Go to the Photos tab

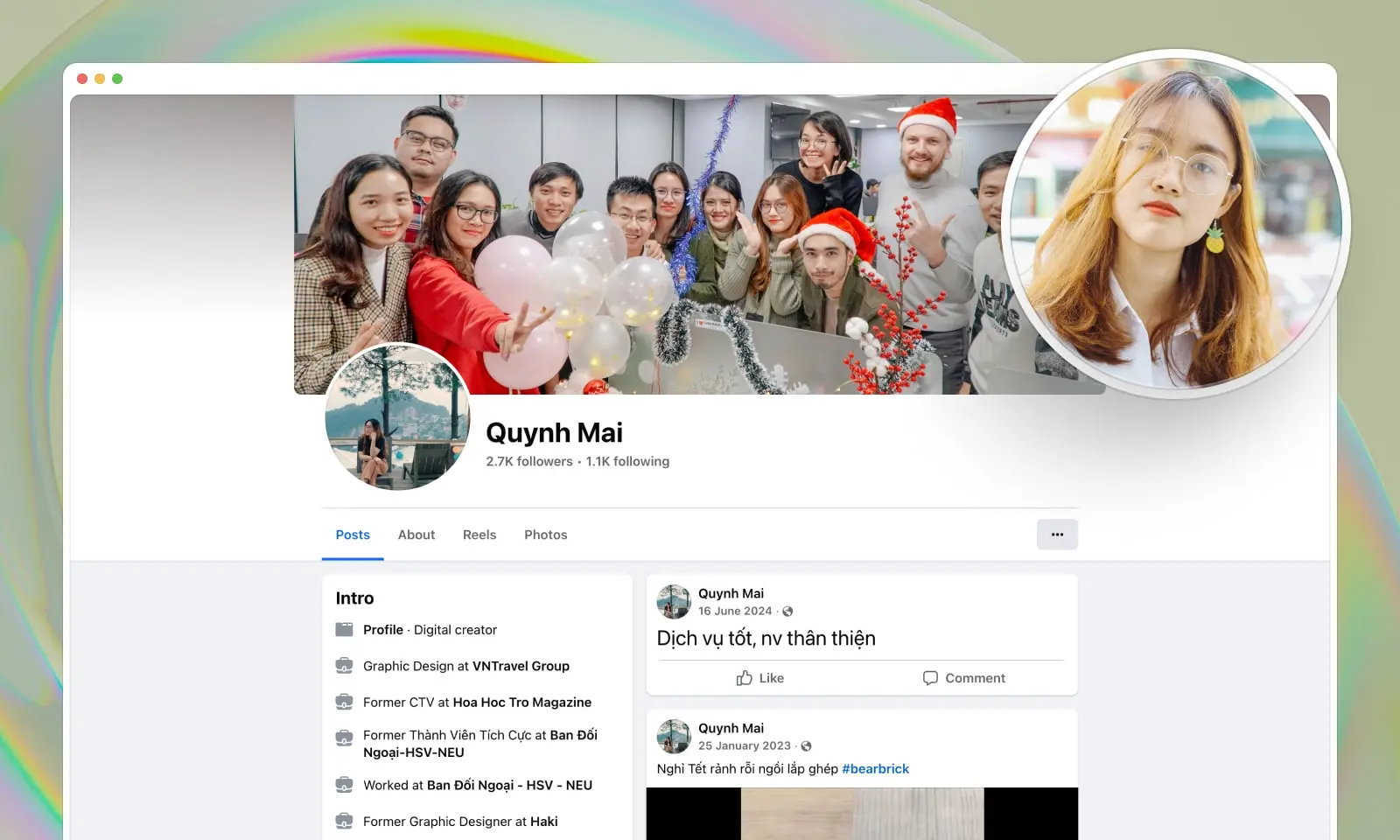tap(546, 535)
